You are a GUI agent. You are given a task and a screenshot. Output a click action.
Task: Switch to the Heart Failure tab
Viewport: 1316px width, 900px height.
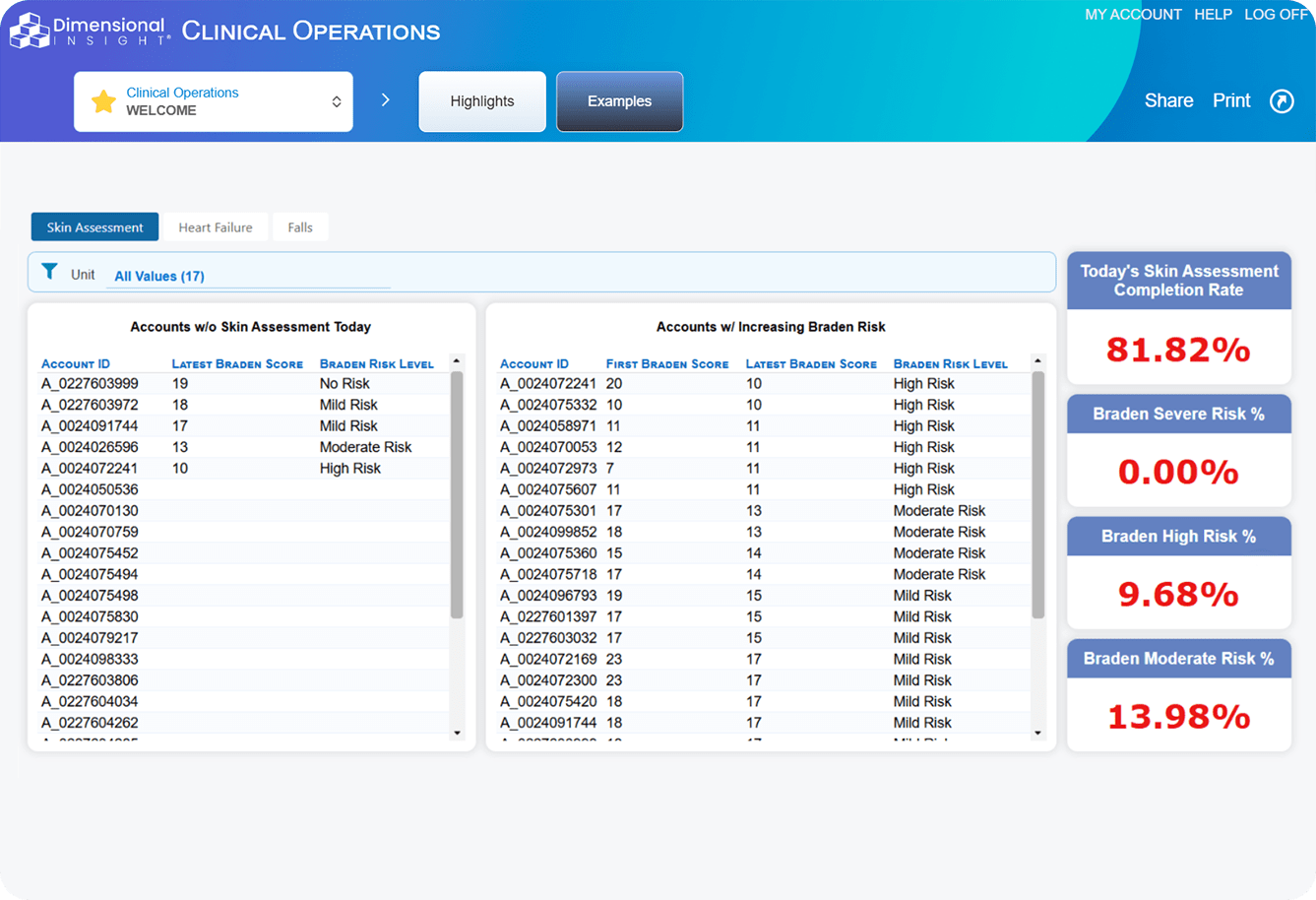[216, 227]
